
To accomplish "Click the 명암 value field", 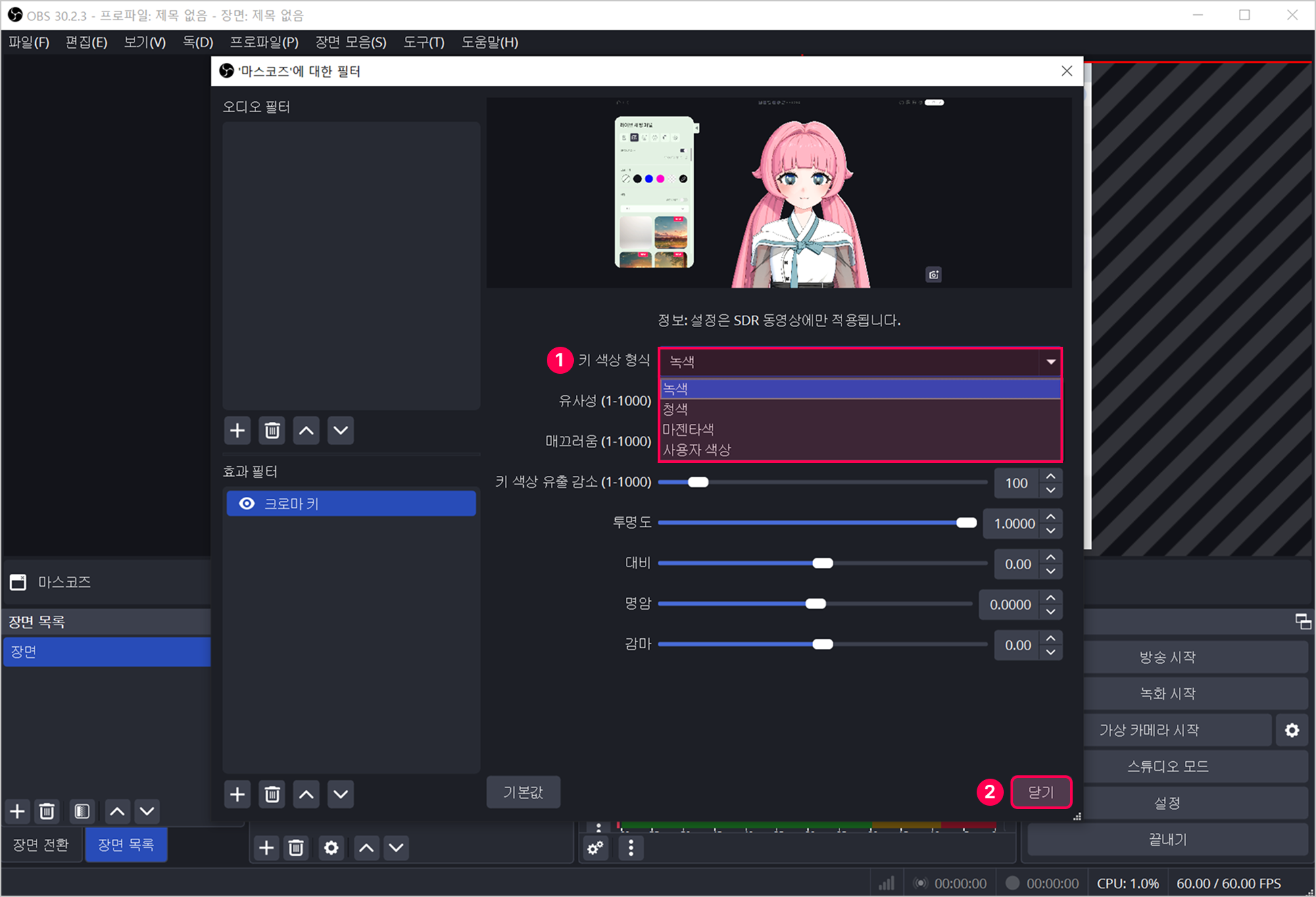I will pyautogui.click(x=1010, y=605).
